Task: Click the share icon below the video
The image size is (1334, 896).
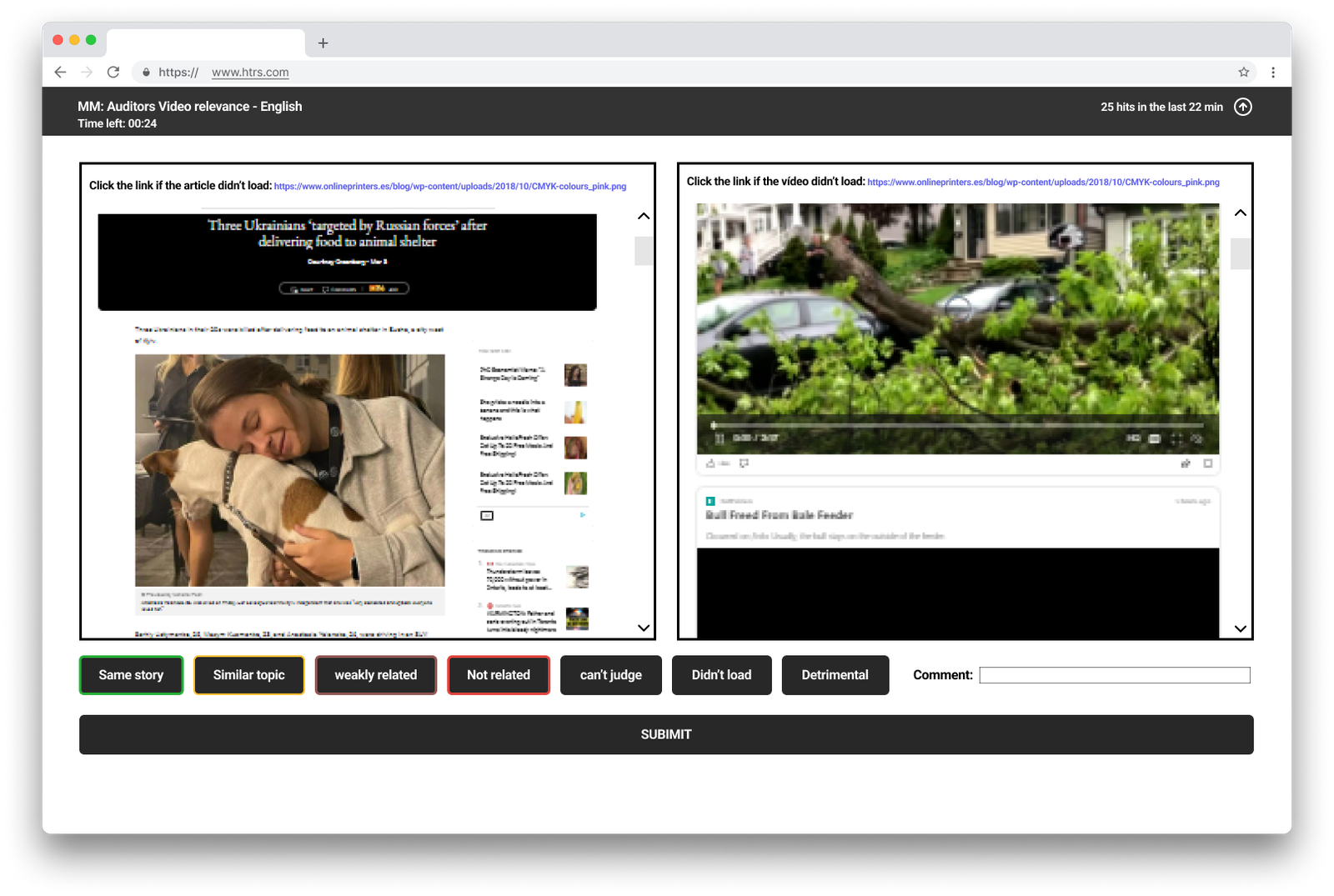Action: (1185, 463)
